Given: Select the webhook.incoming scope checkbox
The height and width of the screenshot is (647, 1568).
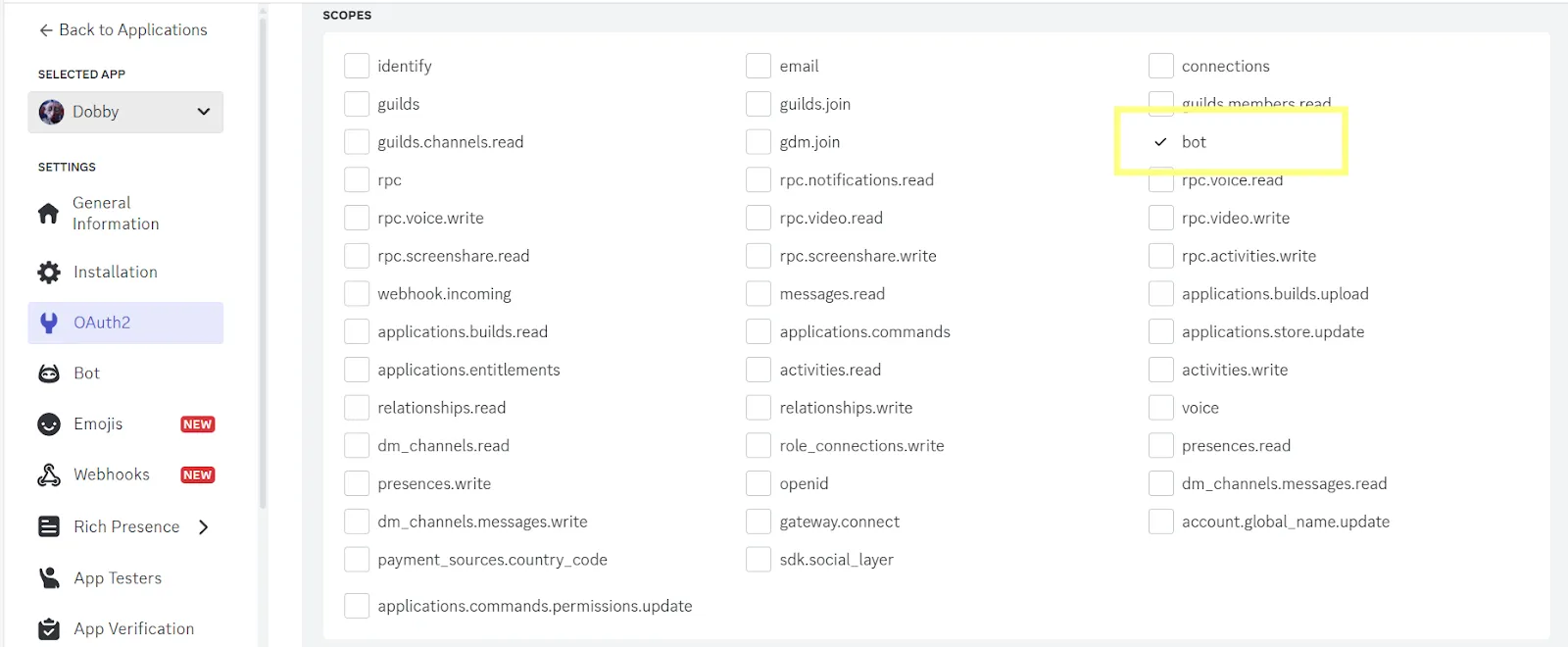Looking at the screenshot, I should coord(357,294).
